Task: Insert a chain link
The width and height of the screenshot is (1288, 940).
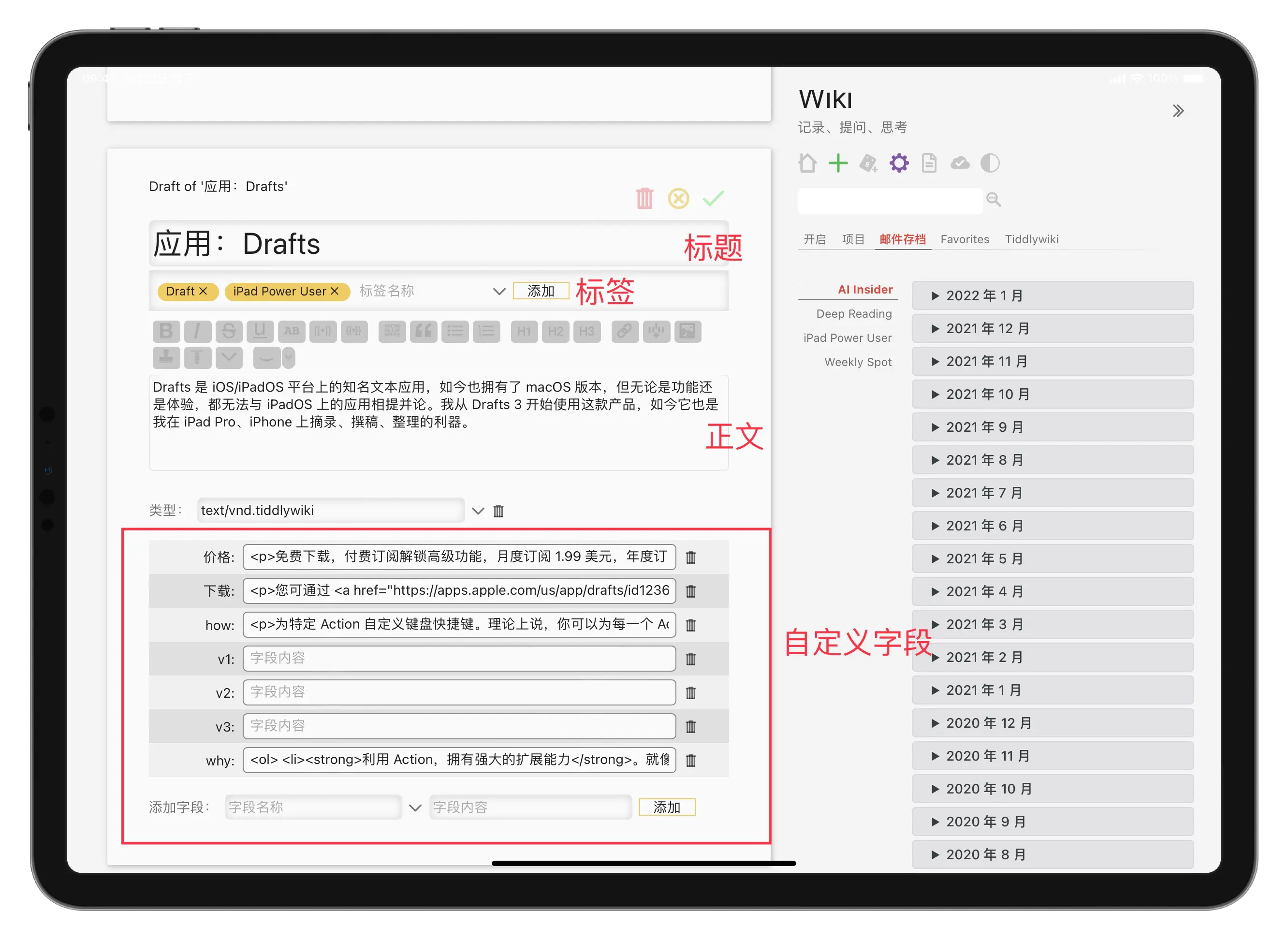Action: (625, 331)
